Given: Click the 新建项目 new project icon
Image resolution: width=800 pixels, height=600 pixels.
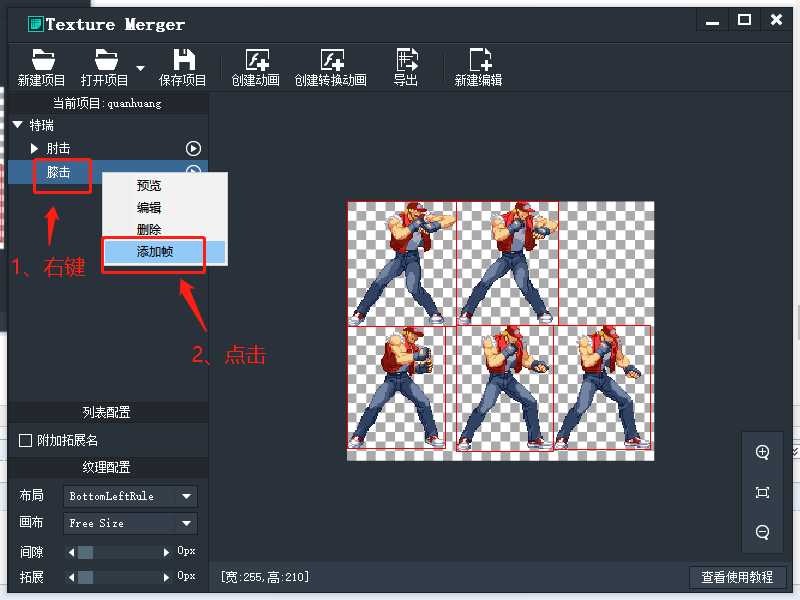Looking at the screenshot, I should (x=43, y=60).
